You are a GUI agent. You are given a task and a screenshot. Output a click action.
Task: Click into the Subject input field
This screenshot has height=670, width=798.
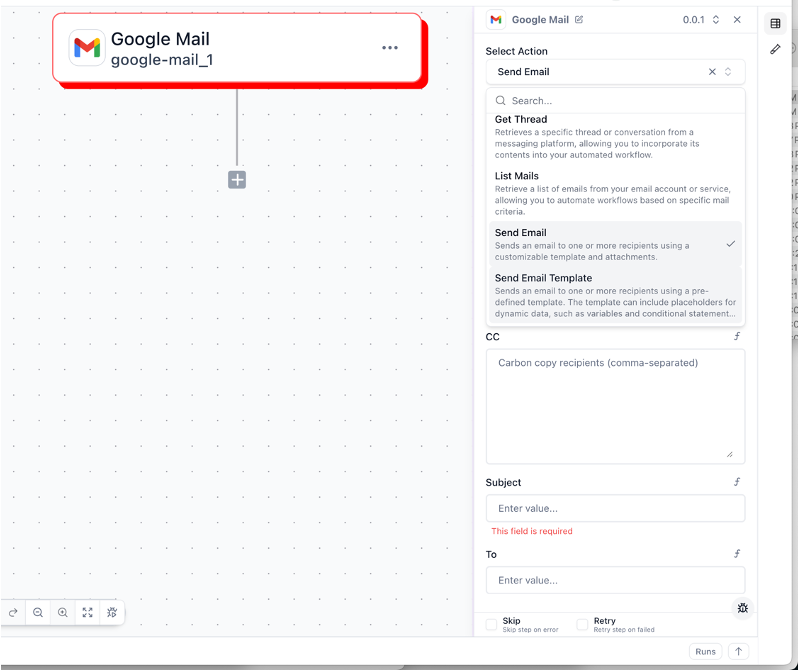coord(614,508)
